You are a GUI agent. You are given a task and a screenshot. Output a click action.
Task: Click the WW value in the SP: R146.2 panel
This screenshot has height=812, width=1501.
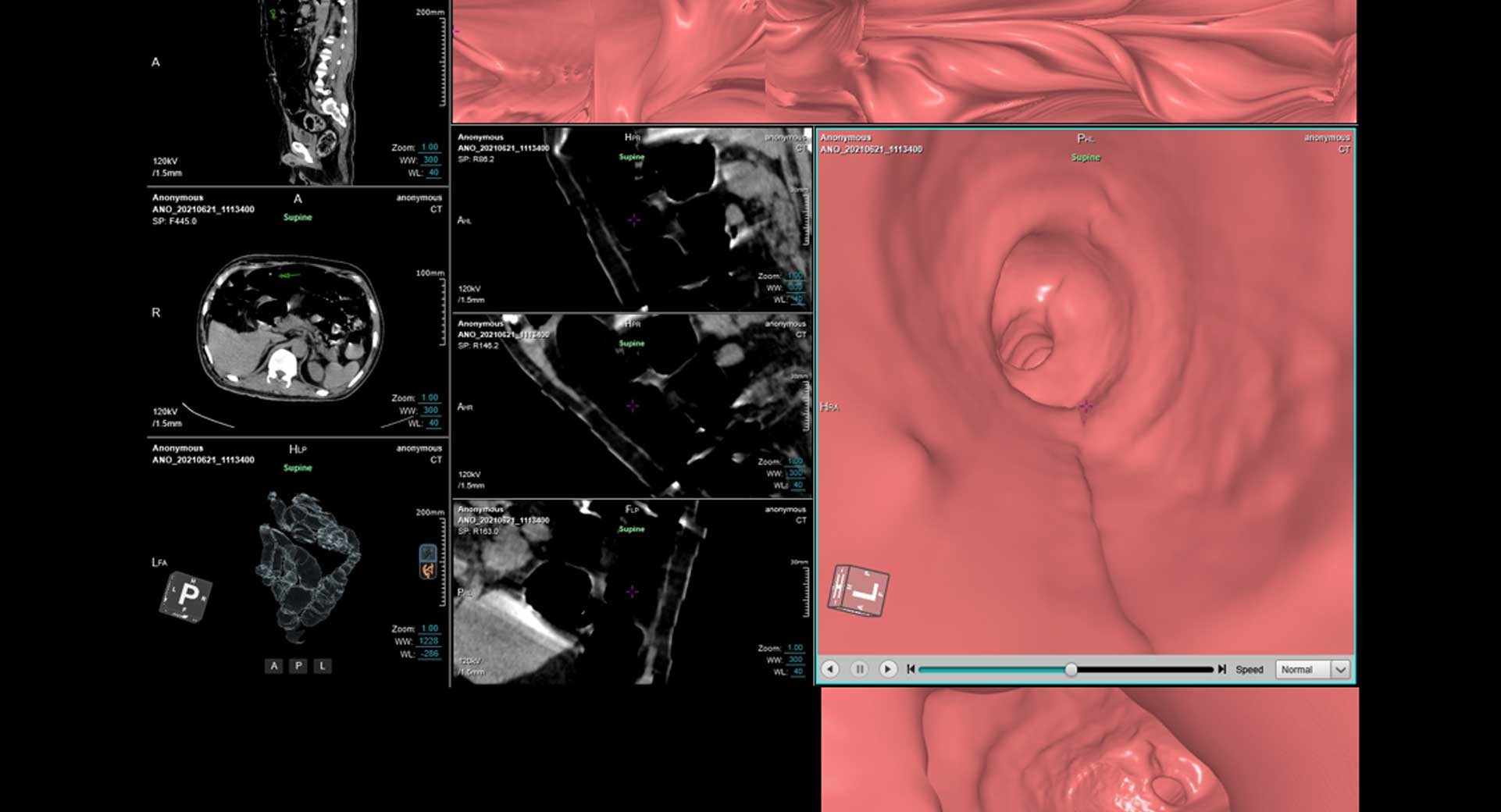796,473
